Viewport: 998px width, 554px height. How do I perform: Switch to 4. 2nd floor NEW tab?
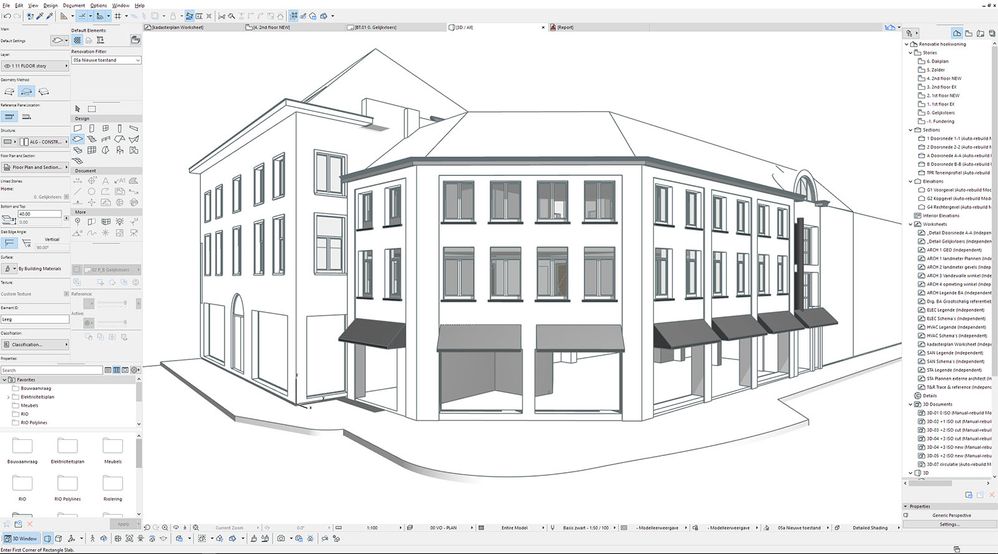point(295,27)
